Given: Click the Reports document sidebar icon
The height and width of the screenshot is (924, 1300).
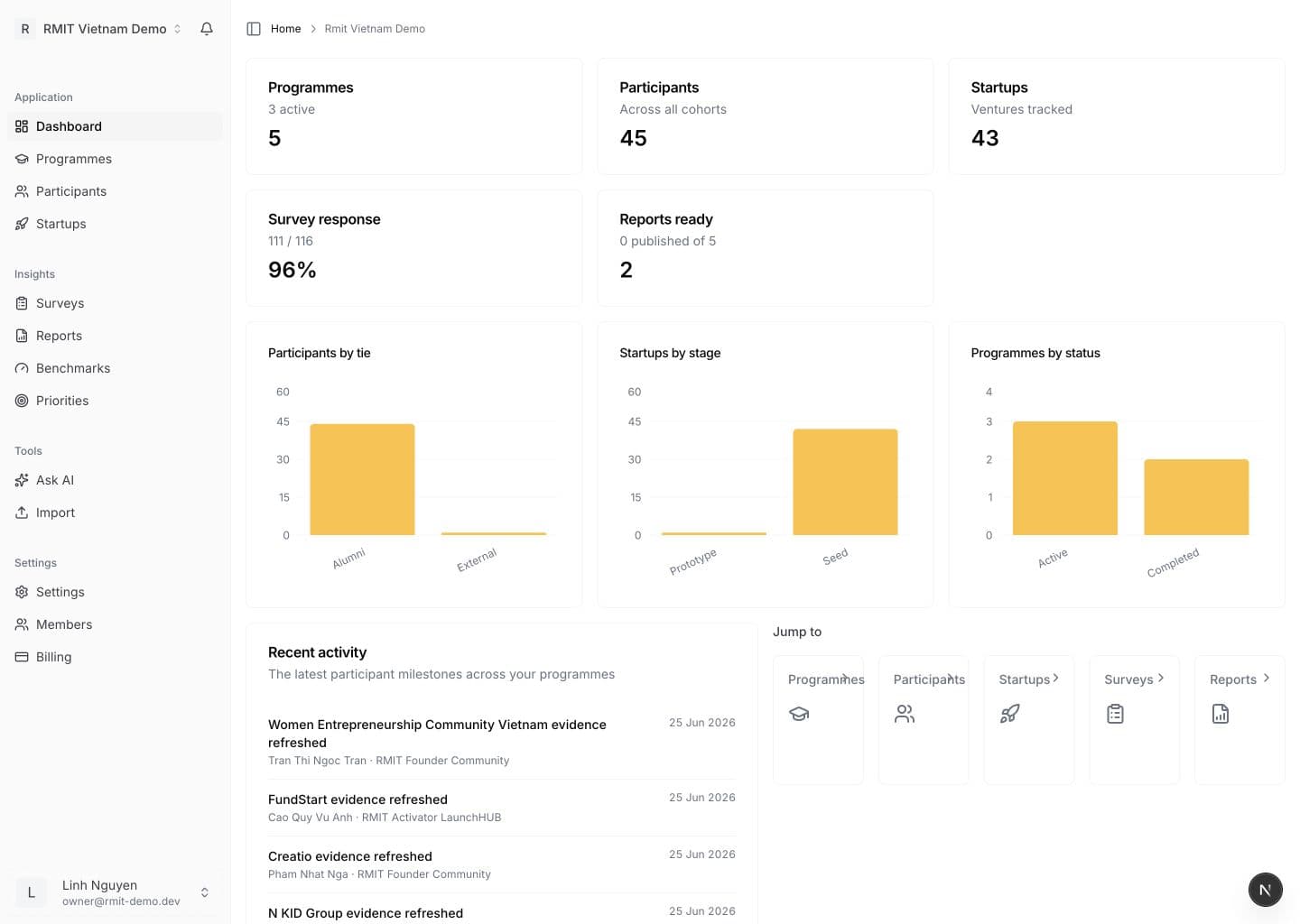Looking at the screenshot, I should 22,336.
